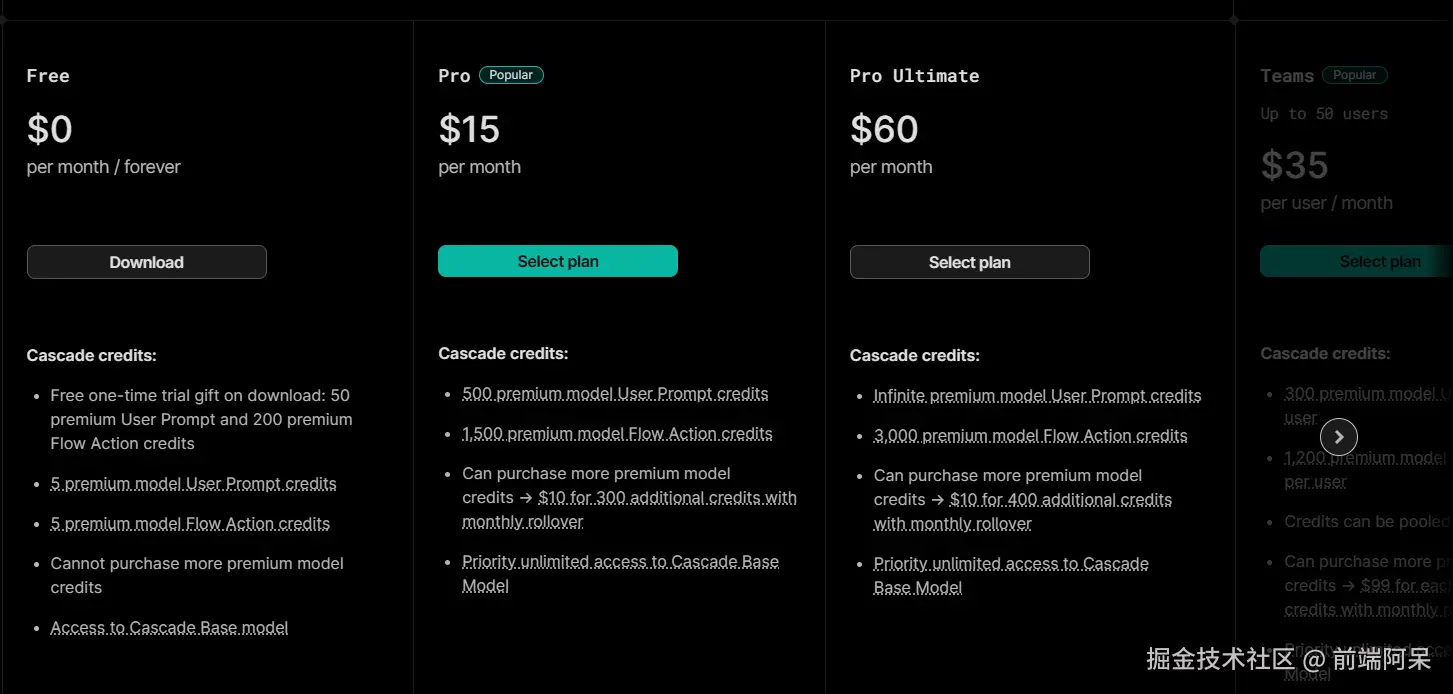1453x694 pixels.
Task: Open 3,000 premium model Flow Action credits link
Action: 1030,436
